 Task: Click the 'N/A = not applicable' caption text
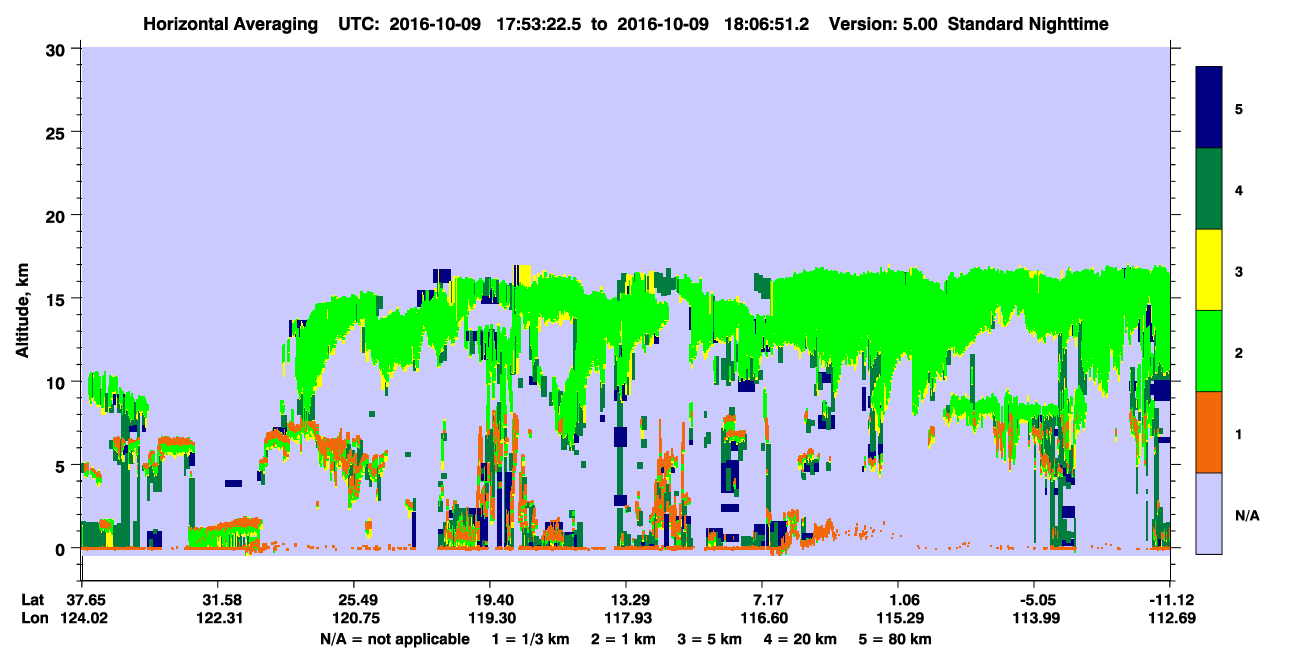tap(394, 639)
